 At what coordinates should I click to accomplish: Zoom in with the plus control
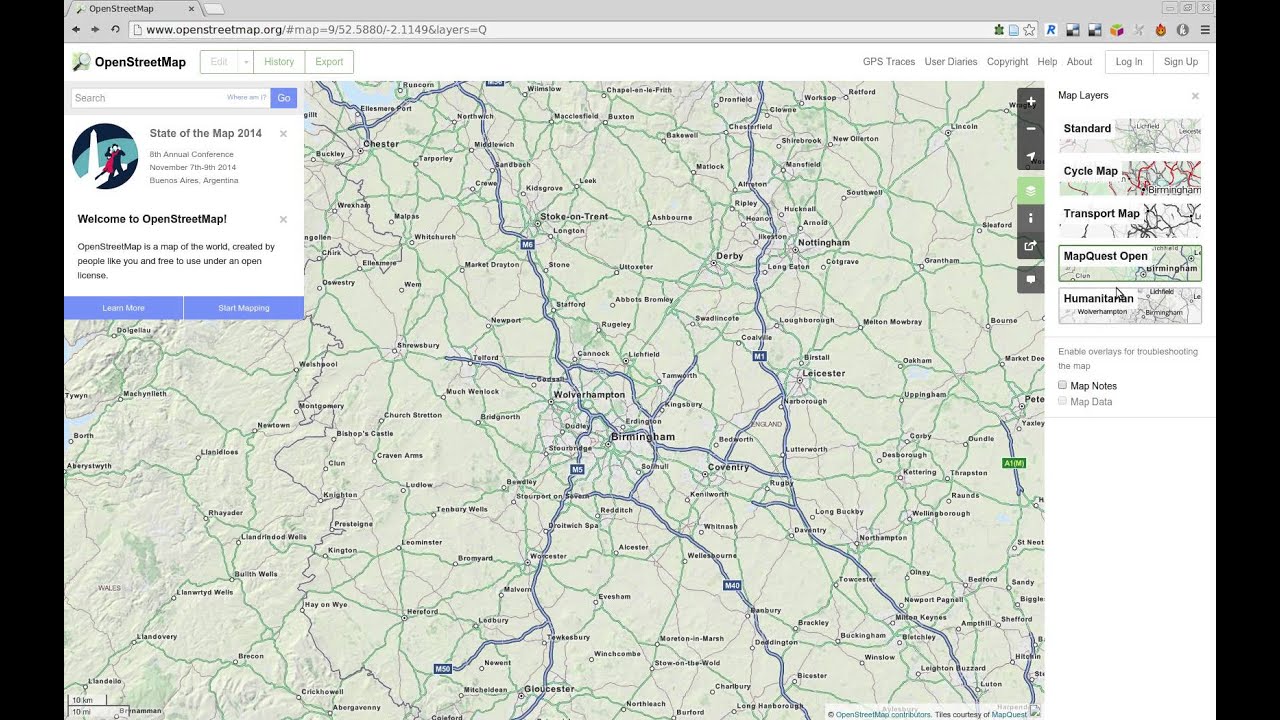1031,102
